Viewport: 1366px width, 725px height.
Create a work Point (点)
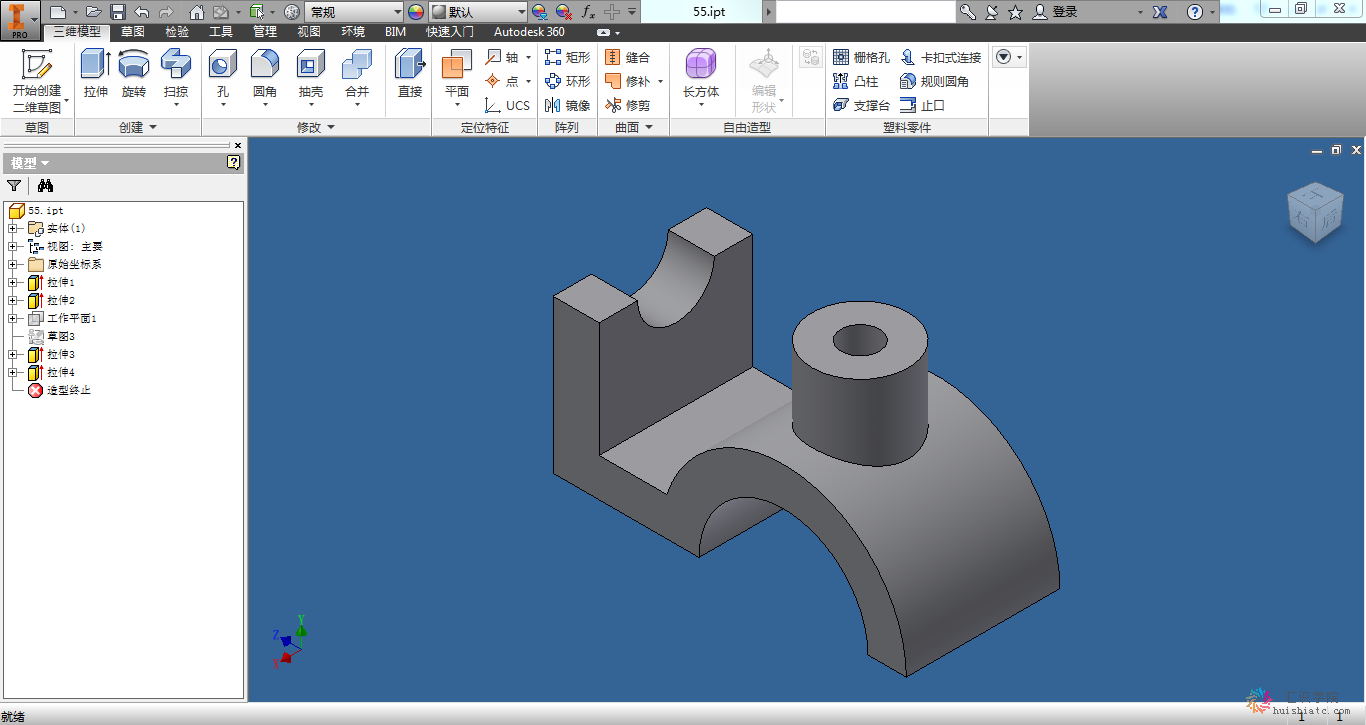point(503,81)
